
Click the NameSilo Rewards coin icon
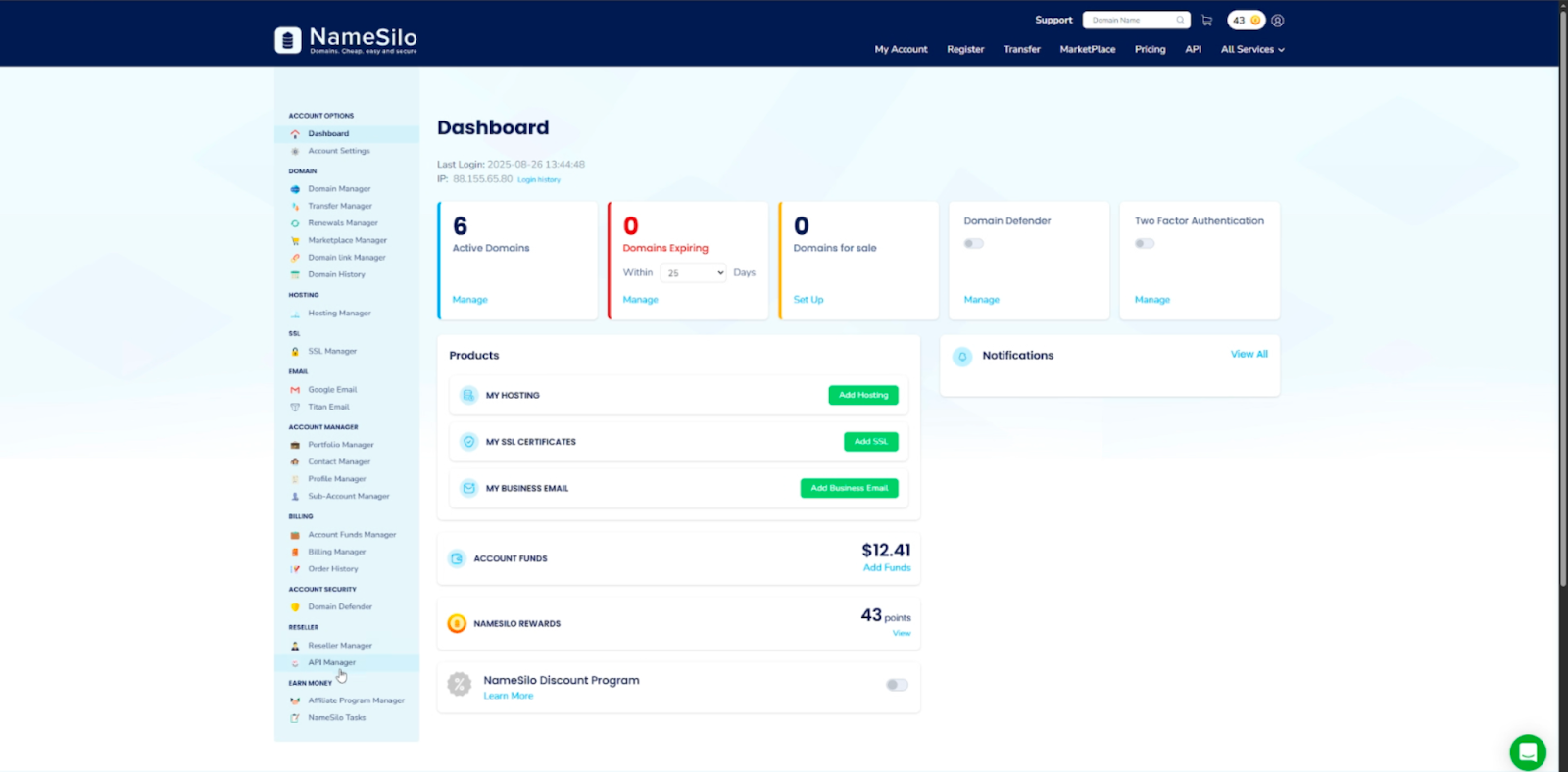457,623
